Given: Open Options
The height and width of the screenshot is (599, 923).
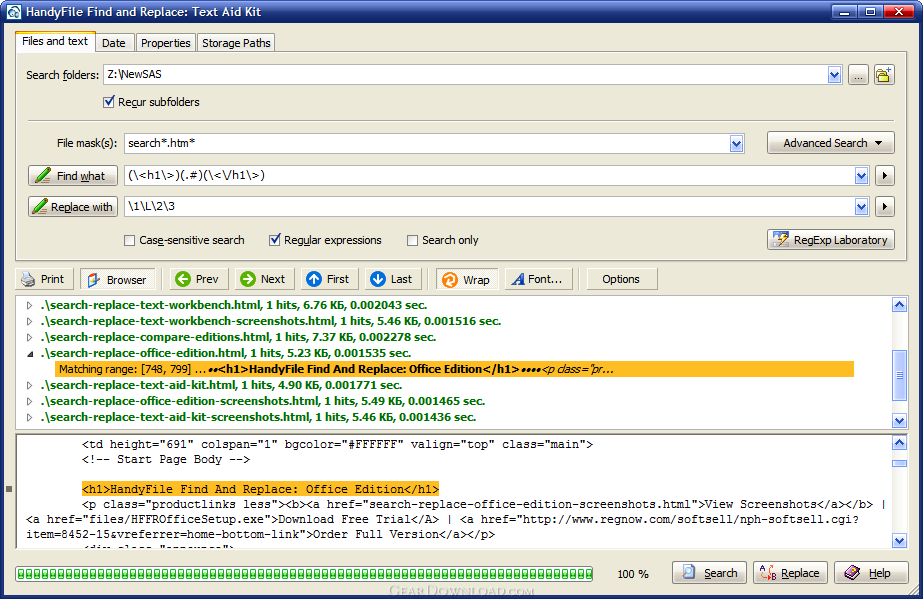Looking at the screenshot, I should pos(621,279).
